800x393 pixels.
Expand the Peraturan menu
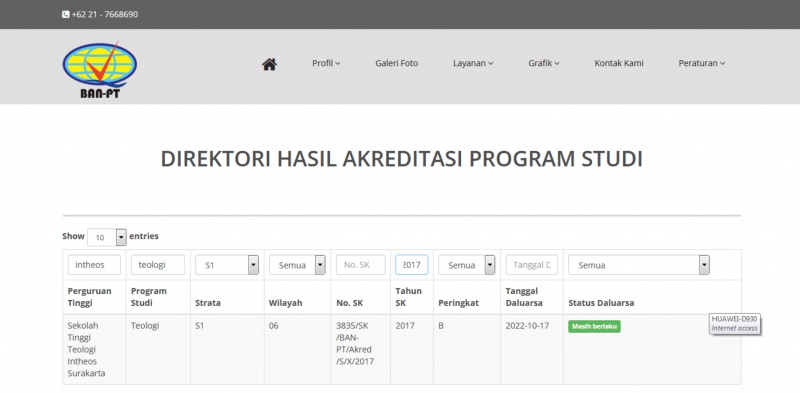coord(702,63)
